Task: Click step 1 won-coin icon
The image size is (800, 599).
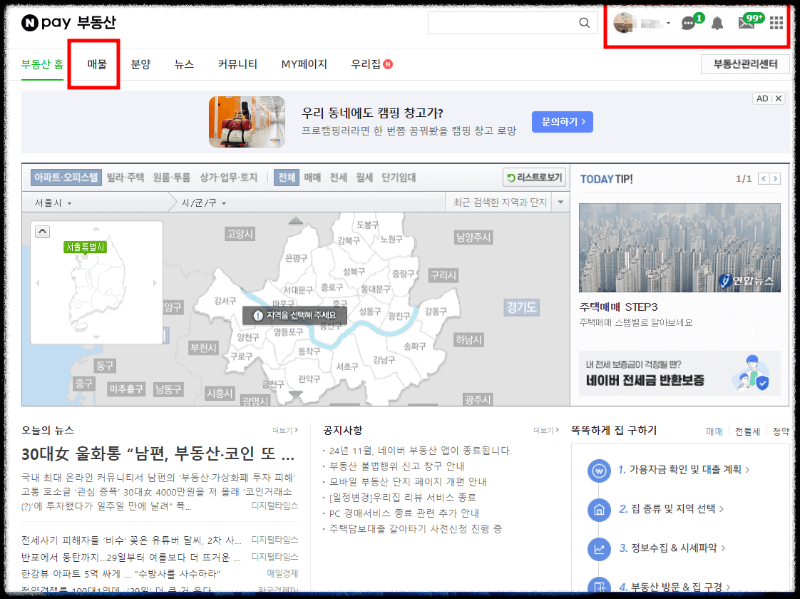Action: pyautogui.click(x=599, y=470)
